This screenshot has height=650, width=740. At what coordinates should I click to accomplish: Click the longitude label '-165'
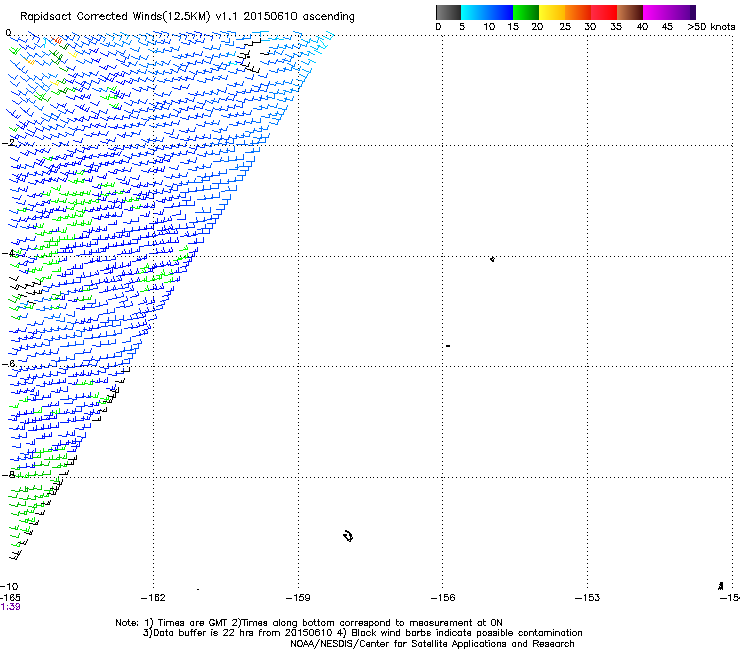tap(10, 597)
